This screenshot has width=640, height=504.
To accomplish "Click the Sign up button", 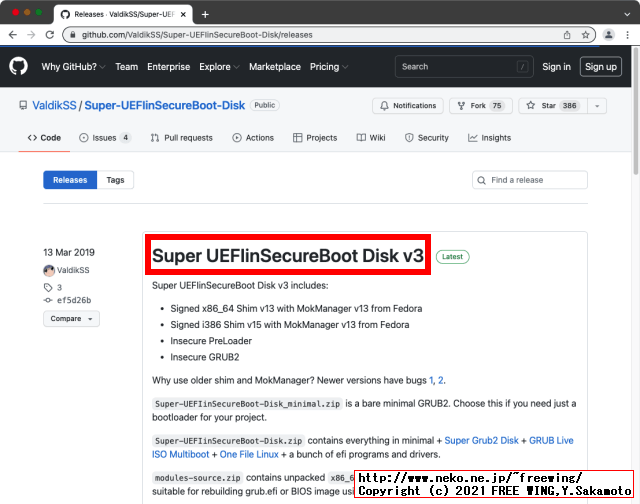I will (x=600, y=67).
